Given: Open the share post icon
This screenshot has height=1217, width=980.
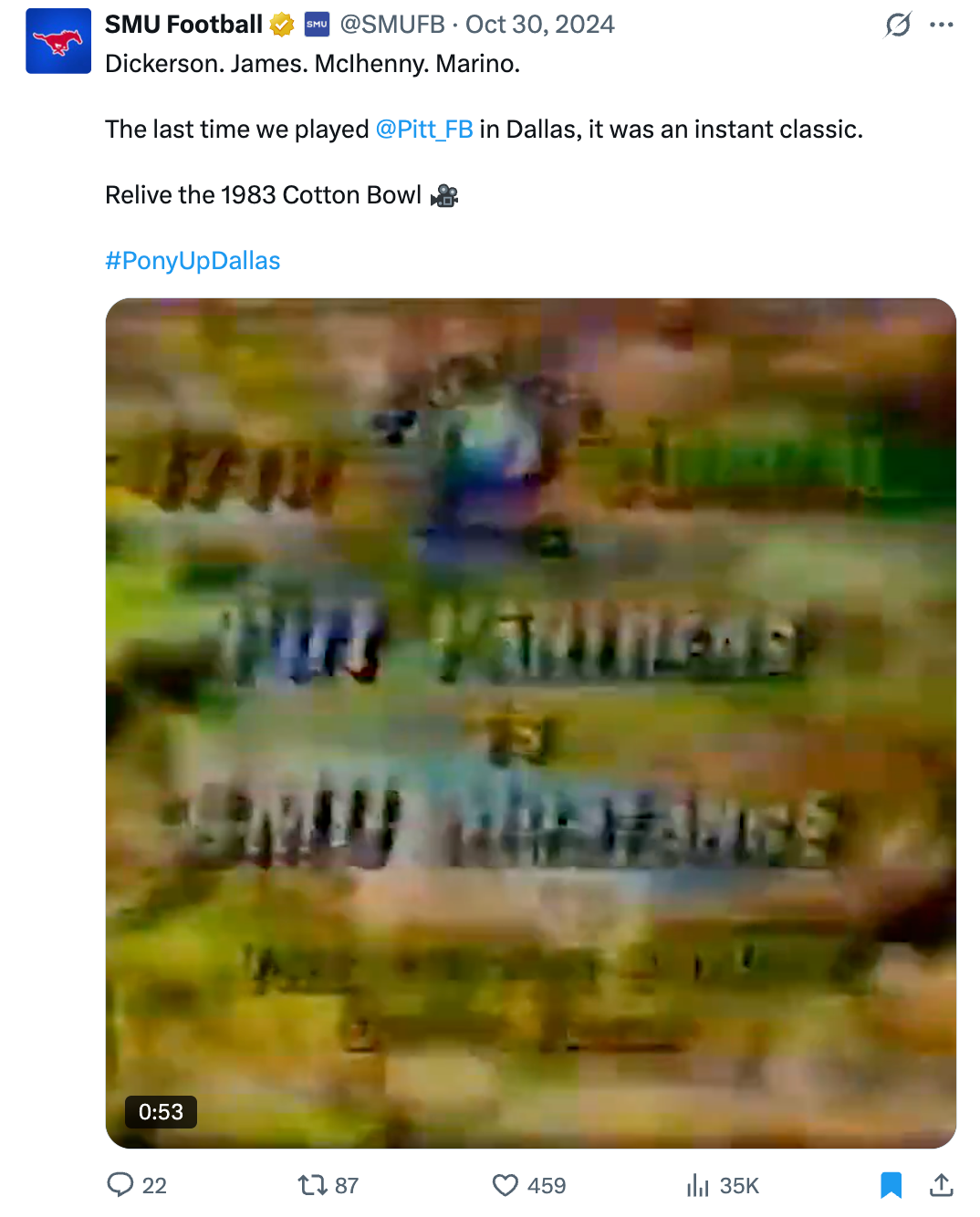Looking at the screenshot, I should click(x=942, y=1185).
